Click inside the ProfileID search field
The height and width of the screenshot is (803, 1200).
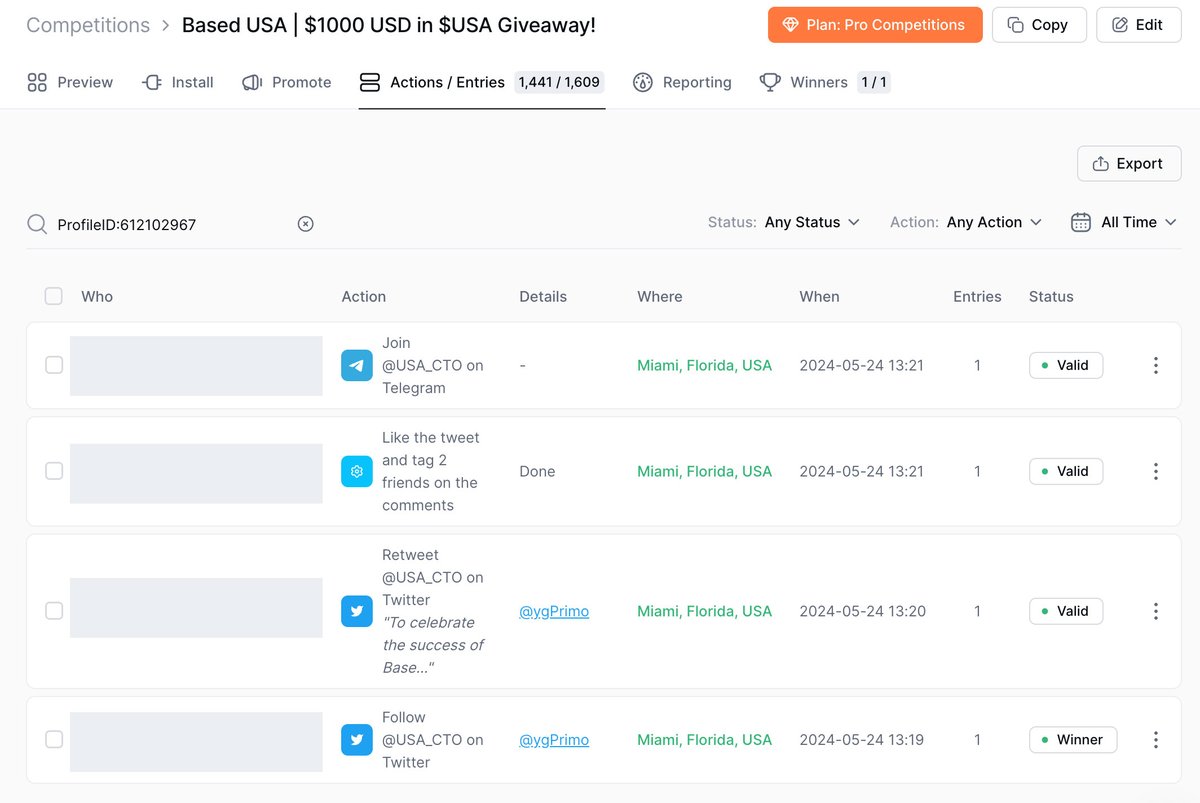click(172, 224)
